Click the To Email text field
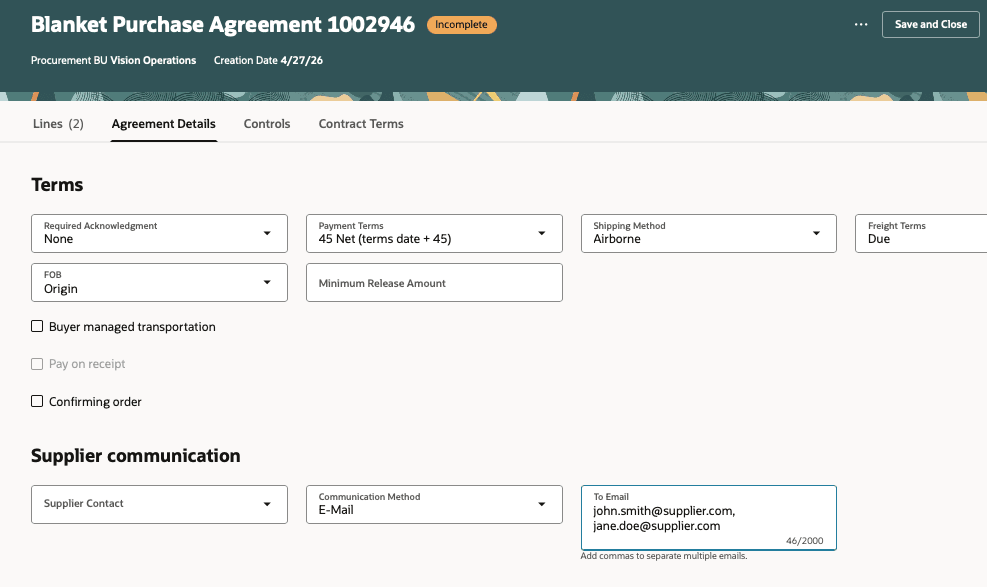Image resolution: width=987 pixels, height=587 pixels. pyautogui.click(x=709, y=518)
